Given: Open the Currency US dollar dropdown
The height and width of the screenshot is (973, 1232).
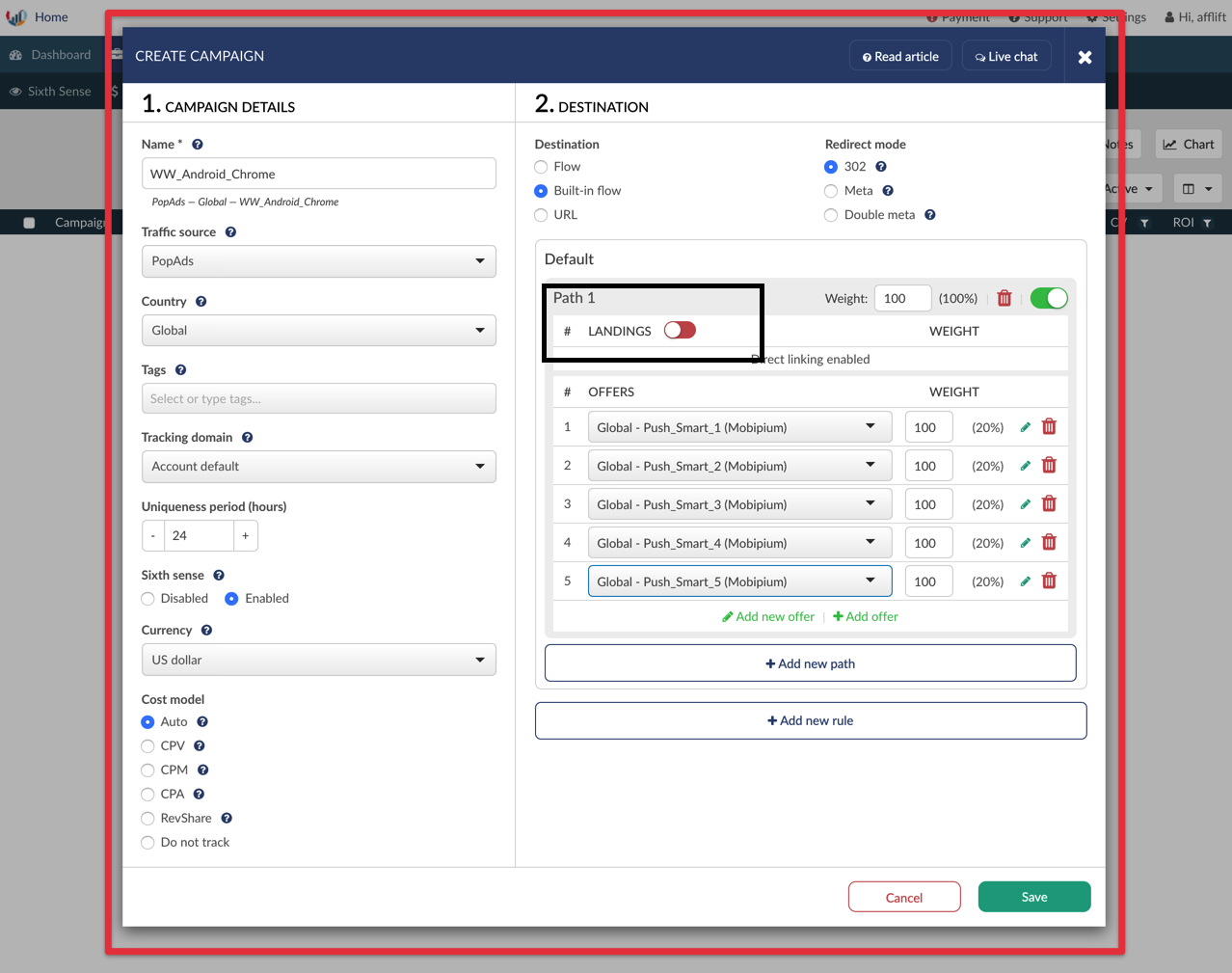Looking at the screenshot, I should [x=319, y=661].
